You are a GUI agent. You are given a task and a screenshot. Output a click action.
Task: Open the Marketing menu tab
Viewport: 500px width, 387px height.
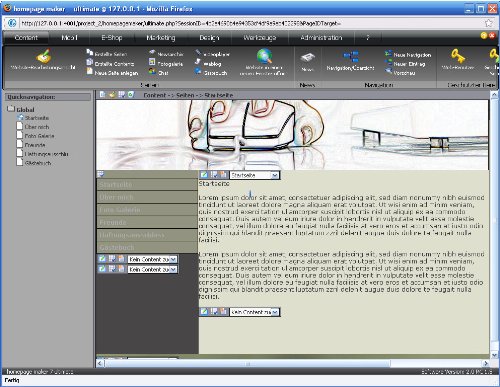(161, 38)
